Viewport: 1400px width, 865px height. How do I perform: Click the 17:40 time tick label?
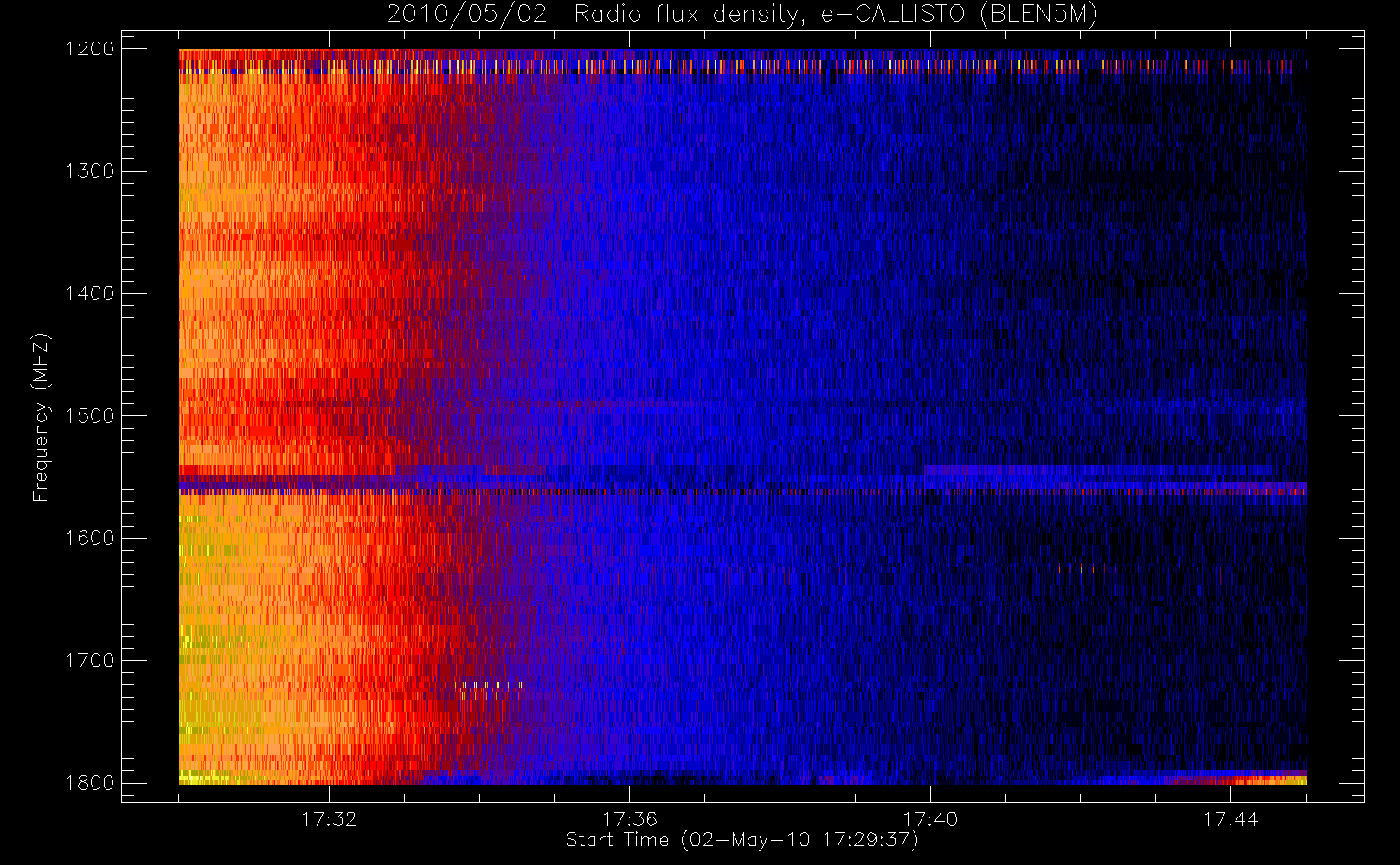[x=930, y=818]
